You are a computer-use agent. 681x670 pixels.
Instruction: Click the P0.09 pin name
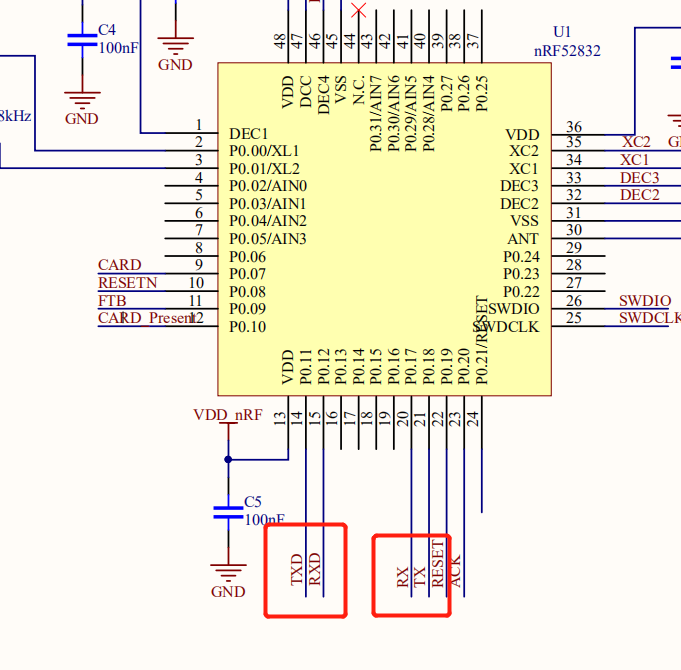click(x=248, y=309)
